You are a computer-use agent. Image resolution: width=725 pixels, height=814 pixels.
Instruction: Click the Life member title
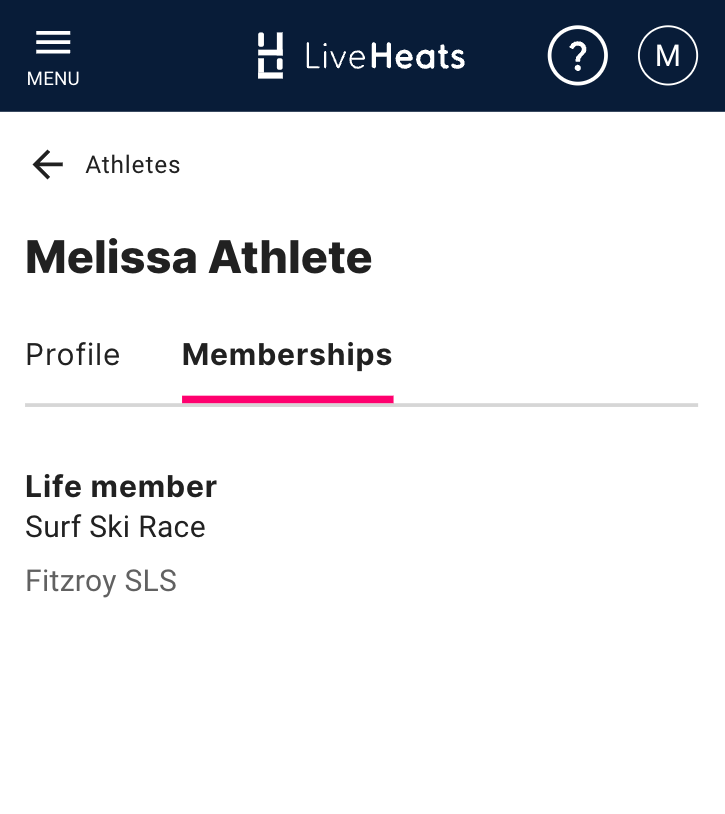[121, 487]
